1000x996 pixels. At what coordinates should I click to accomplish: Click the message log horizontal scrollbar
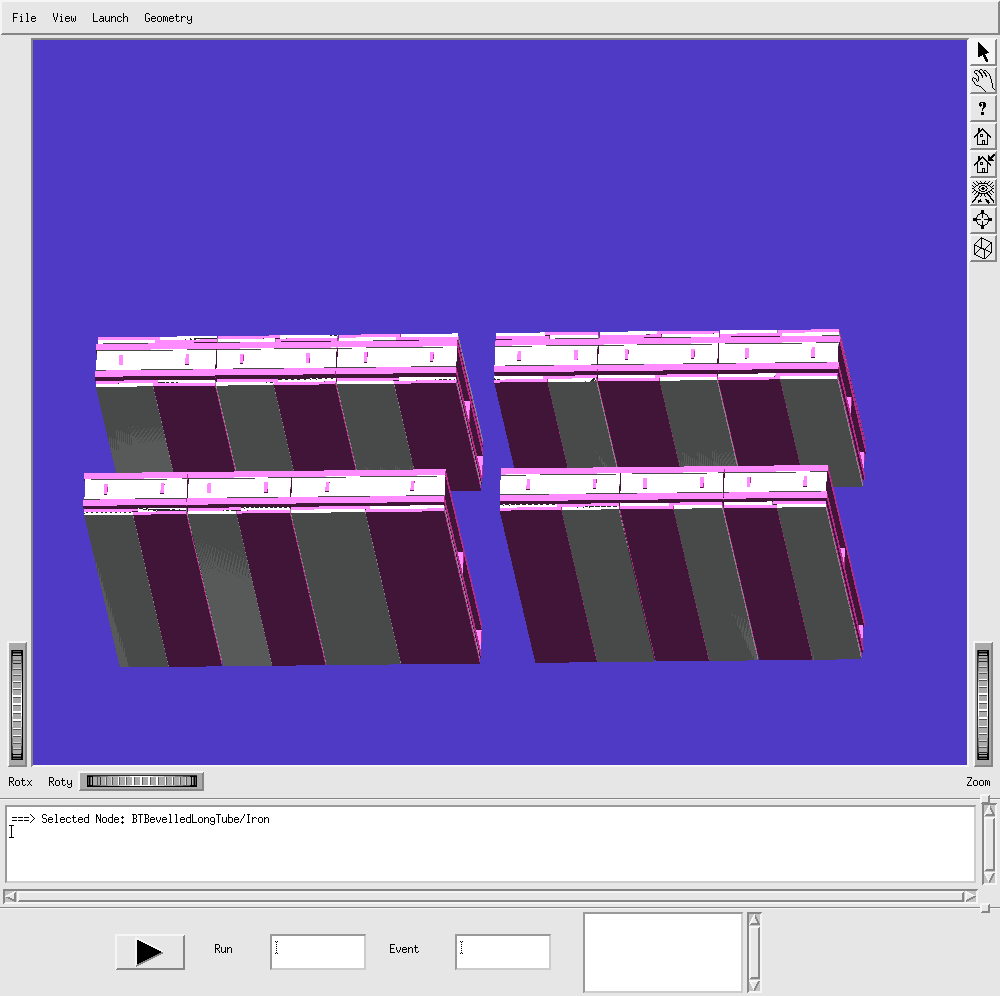490,896
